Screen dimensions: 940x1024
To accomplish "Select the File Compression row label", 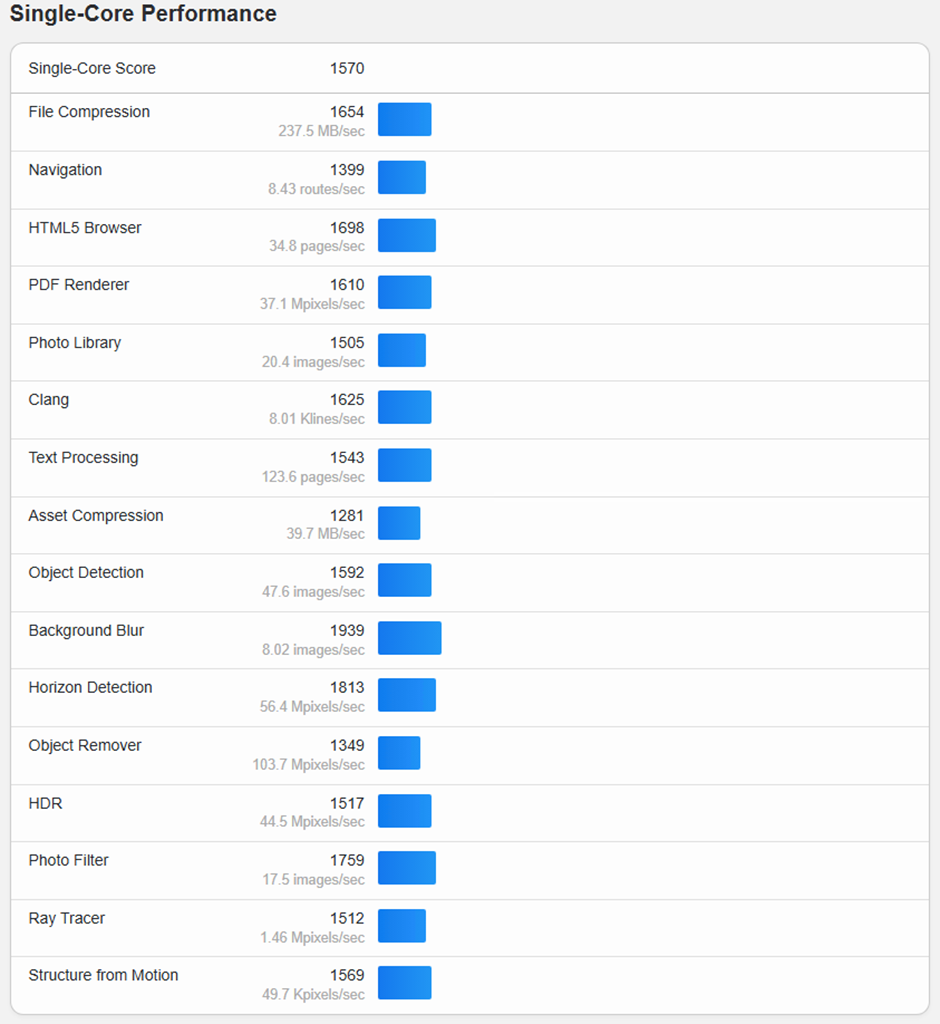I will (89, 112).
